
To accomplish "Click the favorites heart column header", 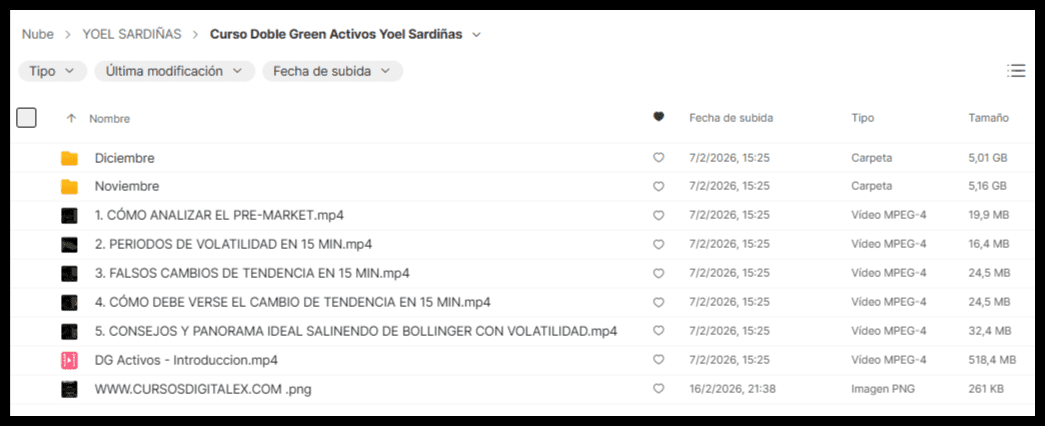I will click(658, 117).
